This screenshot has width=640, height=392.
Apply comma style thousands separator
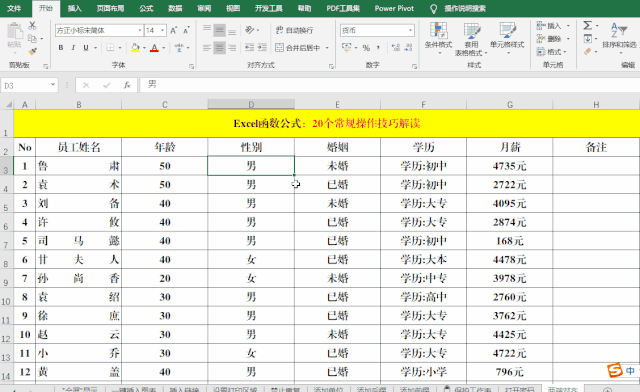click(x=378, y=48)
